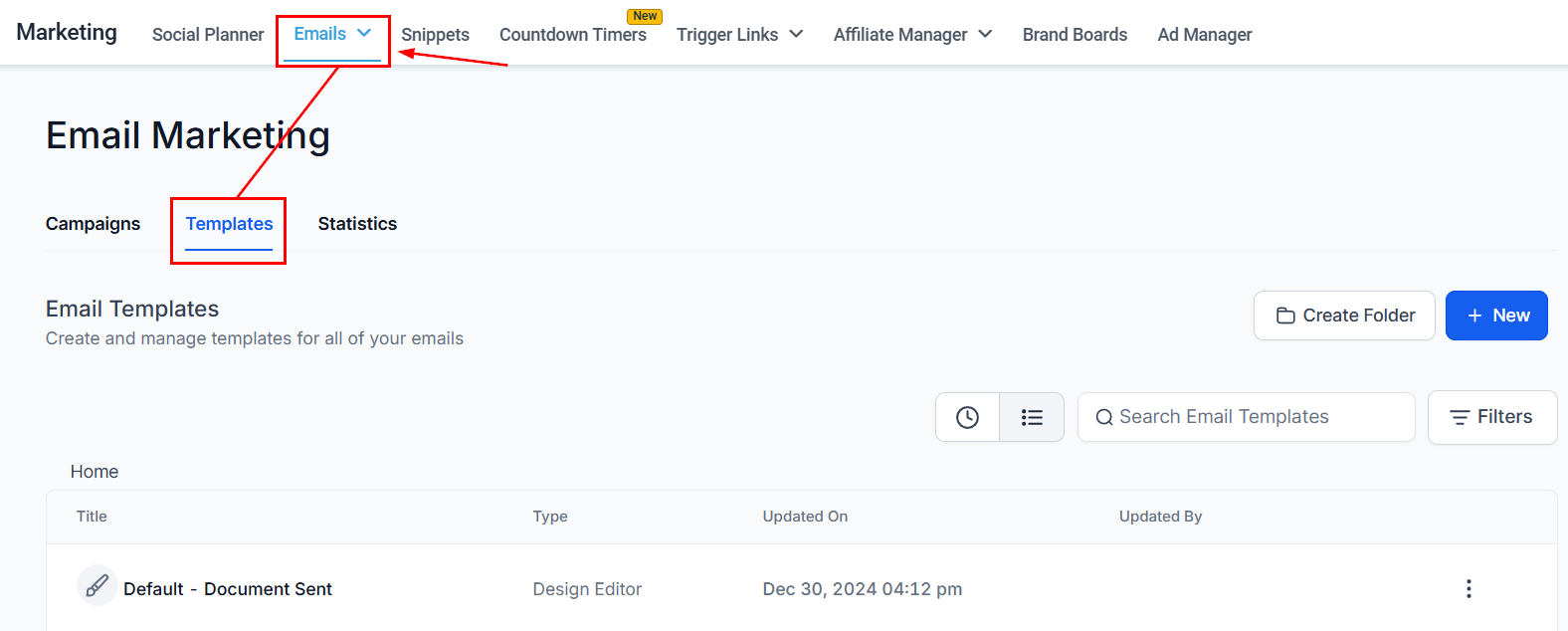The width and height of the screenshot is (1568, 631).
Task: Click the Title column header
Action: tap(92, 517)
